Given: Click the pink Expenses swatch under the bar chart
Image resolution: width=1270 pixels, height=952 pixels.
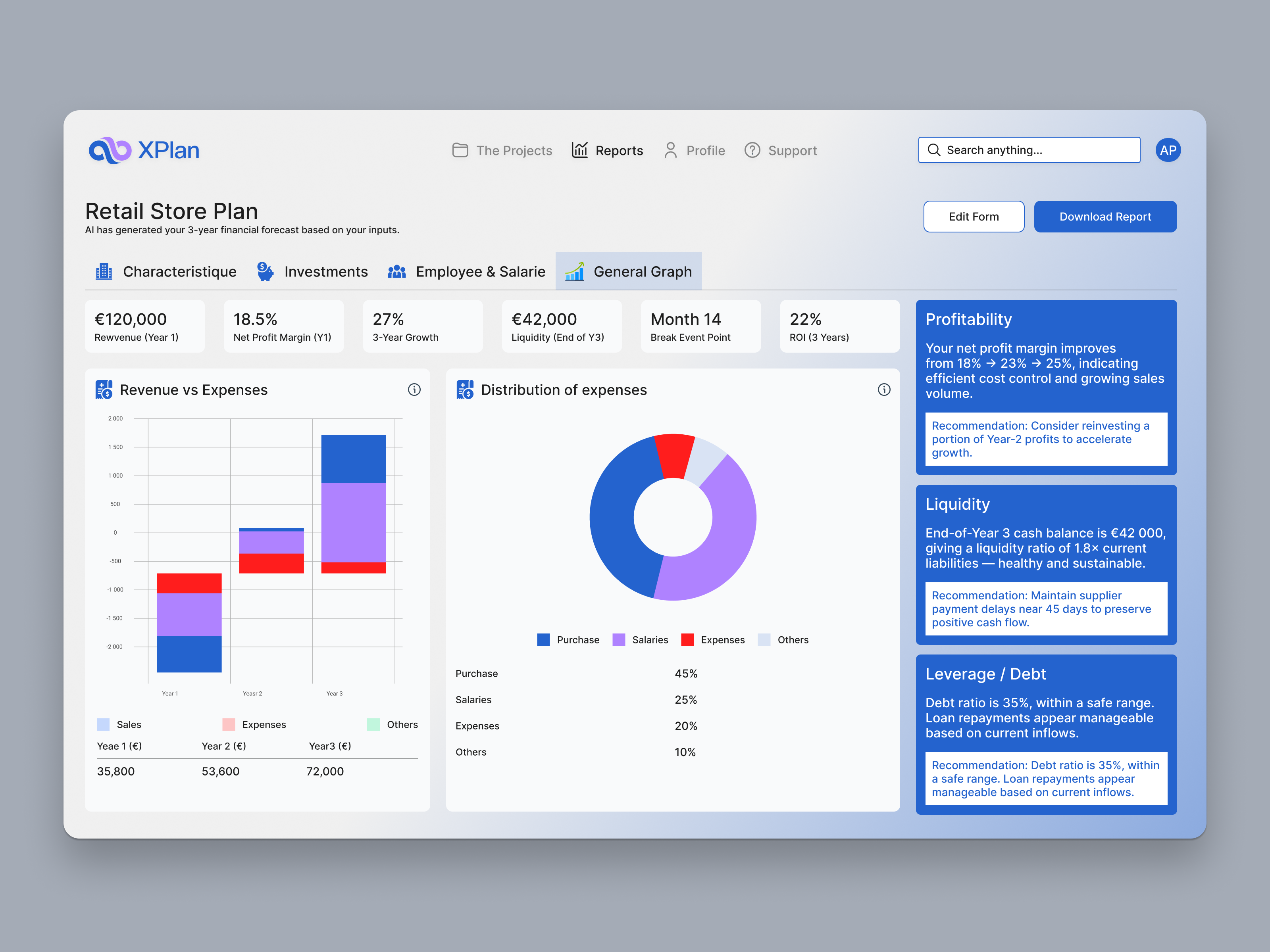Looking at the screenshot, I should (x=229, y=724).
